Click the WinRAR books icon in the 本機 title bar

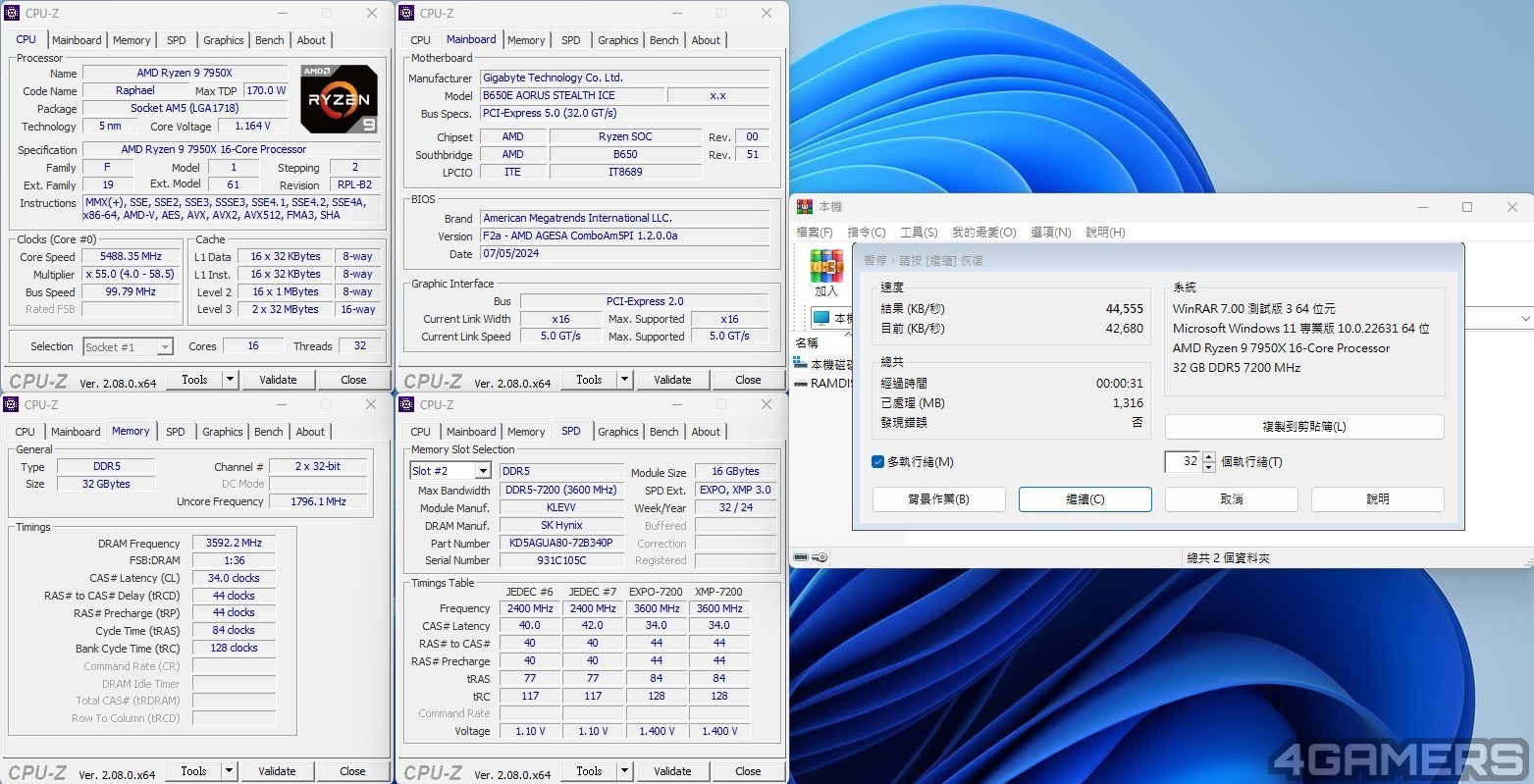pos(805,207)
